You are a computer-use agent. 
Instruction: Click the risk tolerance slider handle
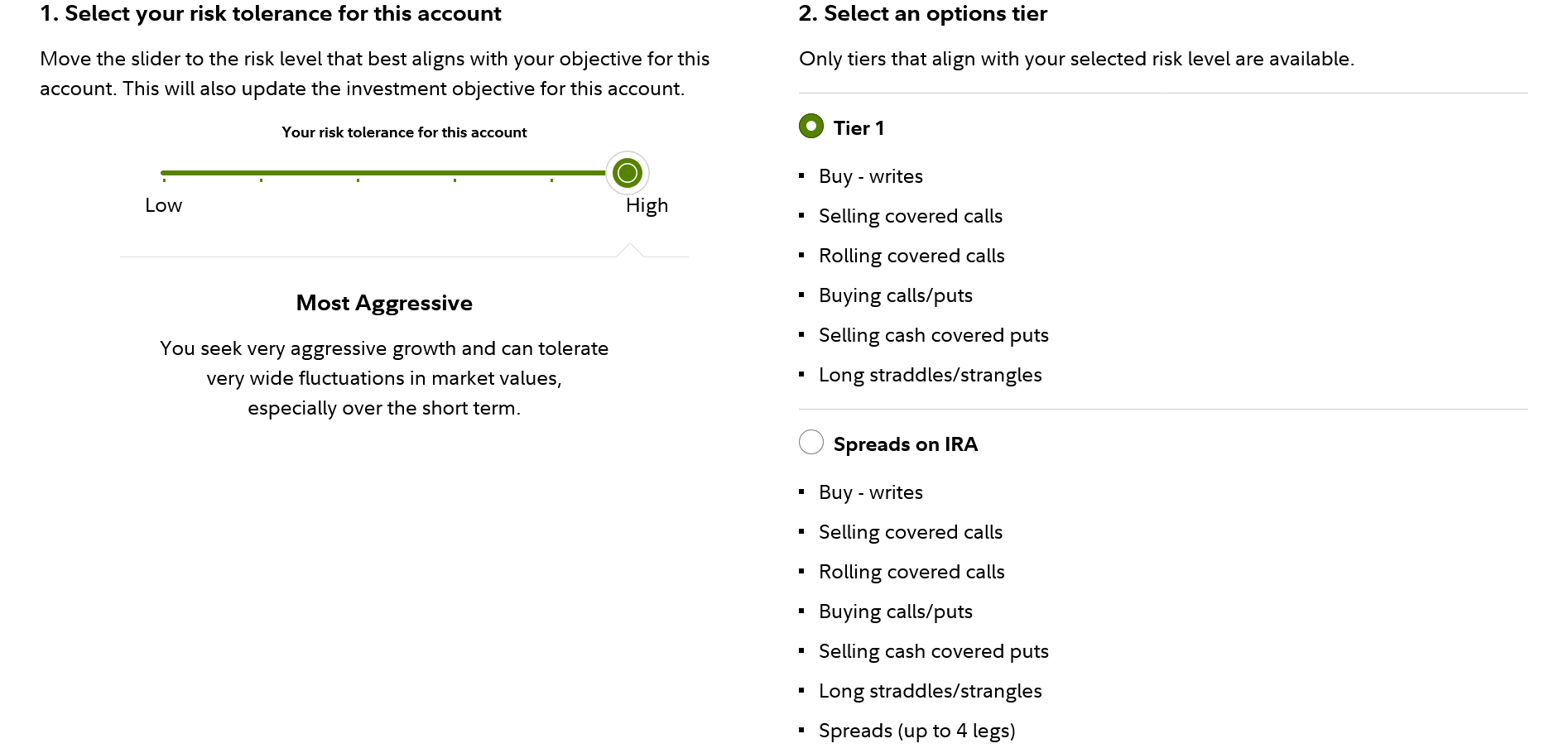(x=628, y=173)
